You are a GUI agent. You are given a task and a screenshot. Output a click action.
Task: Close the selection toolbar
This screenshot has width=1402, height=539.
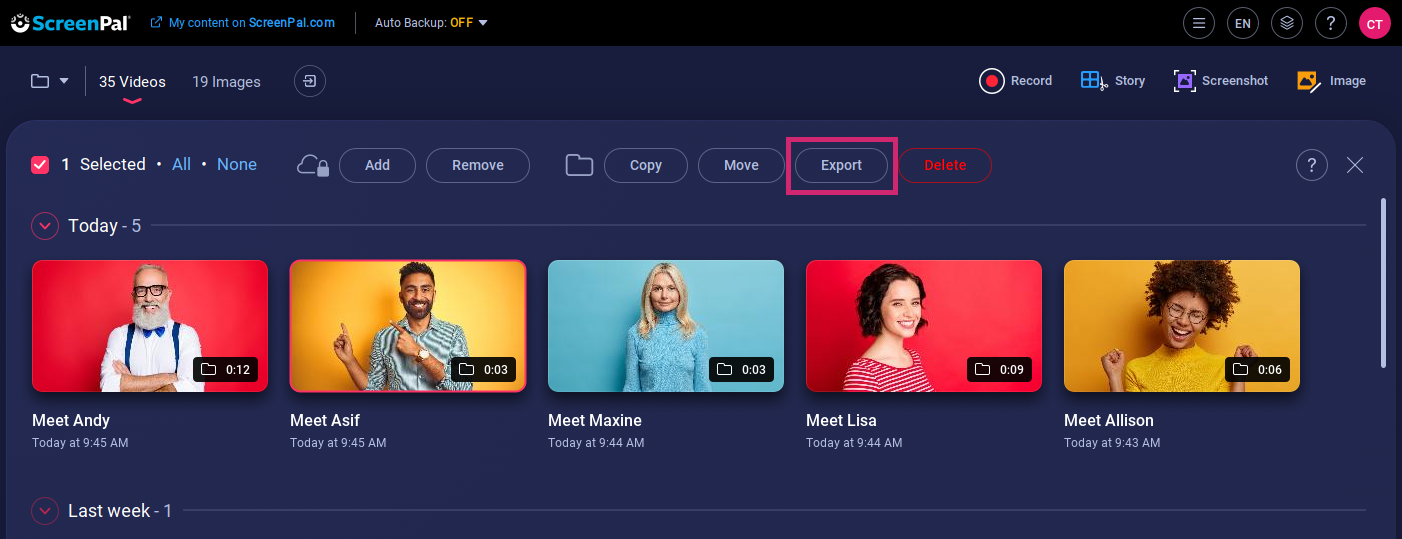click(1355, 165)
